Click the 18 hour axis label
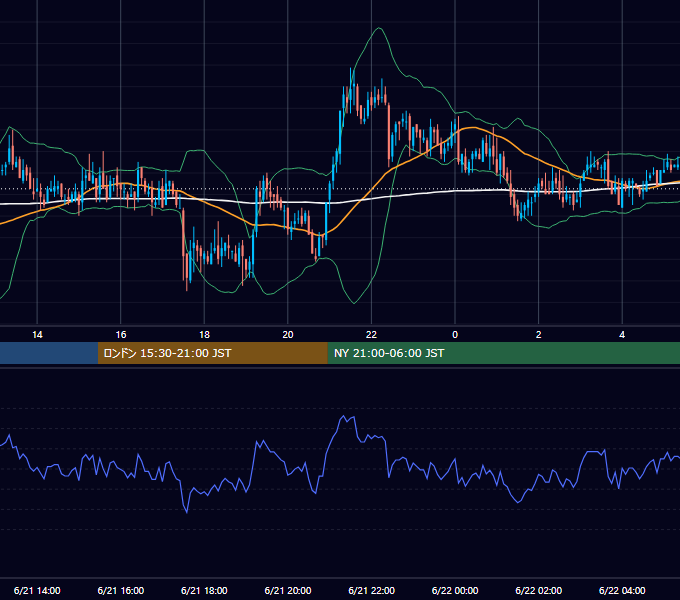Viewport: 680px width, 600px height. coord(204,335)
